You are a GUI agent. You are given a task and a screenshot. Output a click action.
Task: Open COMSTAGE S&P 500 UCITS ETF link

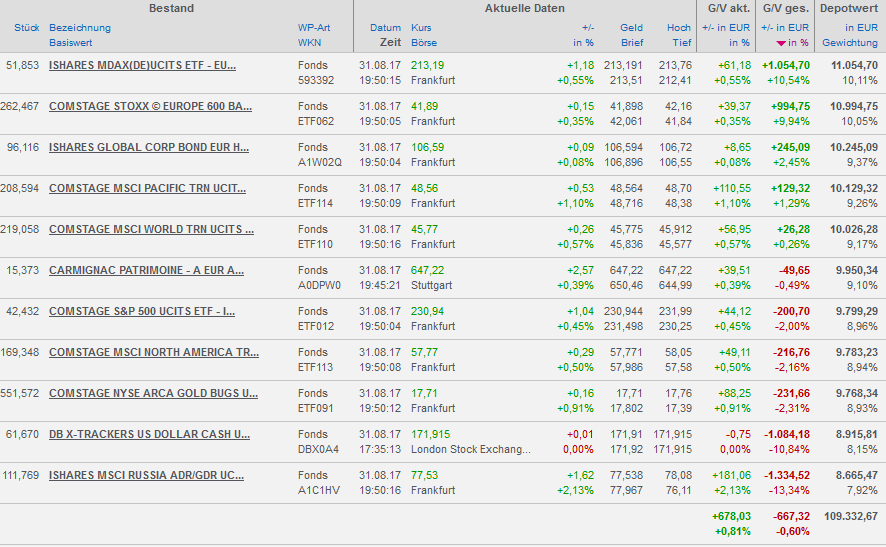tap(142, 311)
